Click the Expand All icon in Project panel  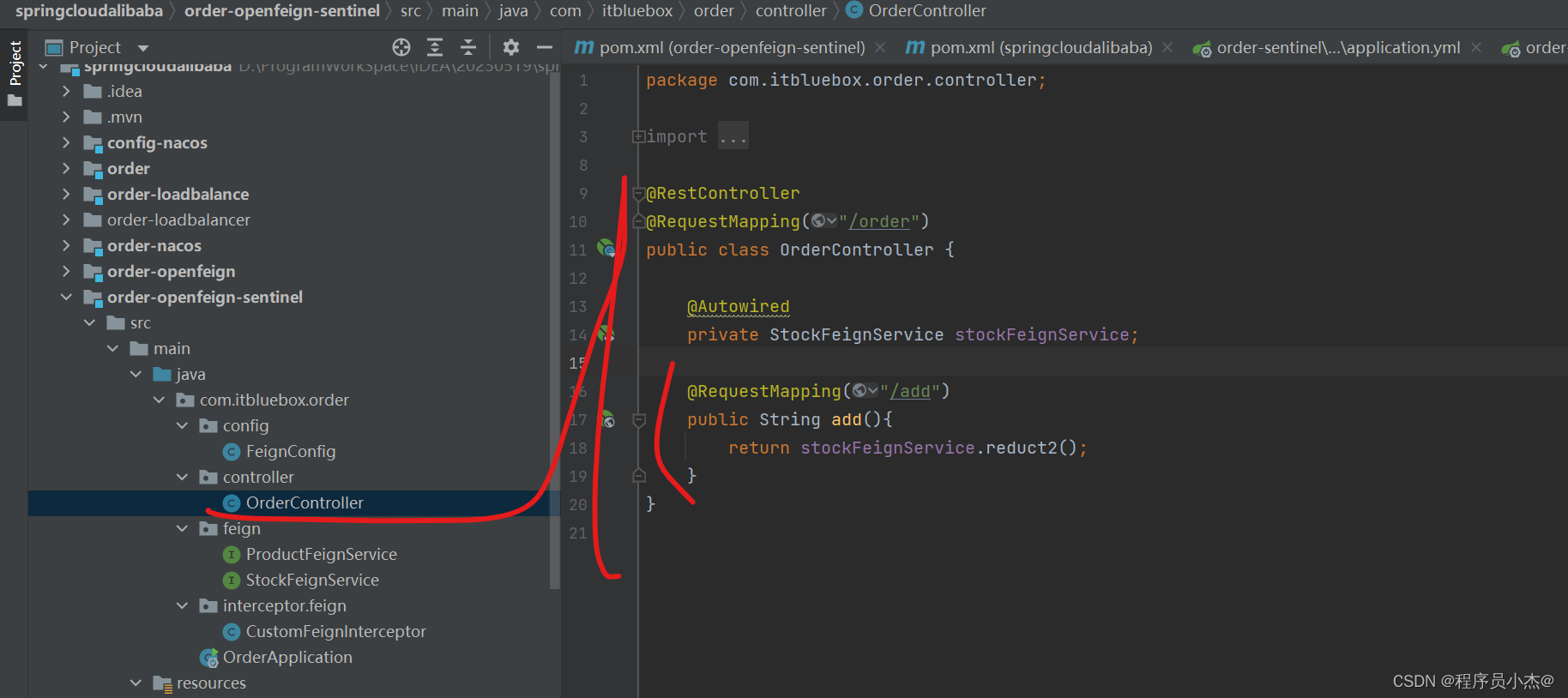coord(435,47)
